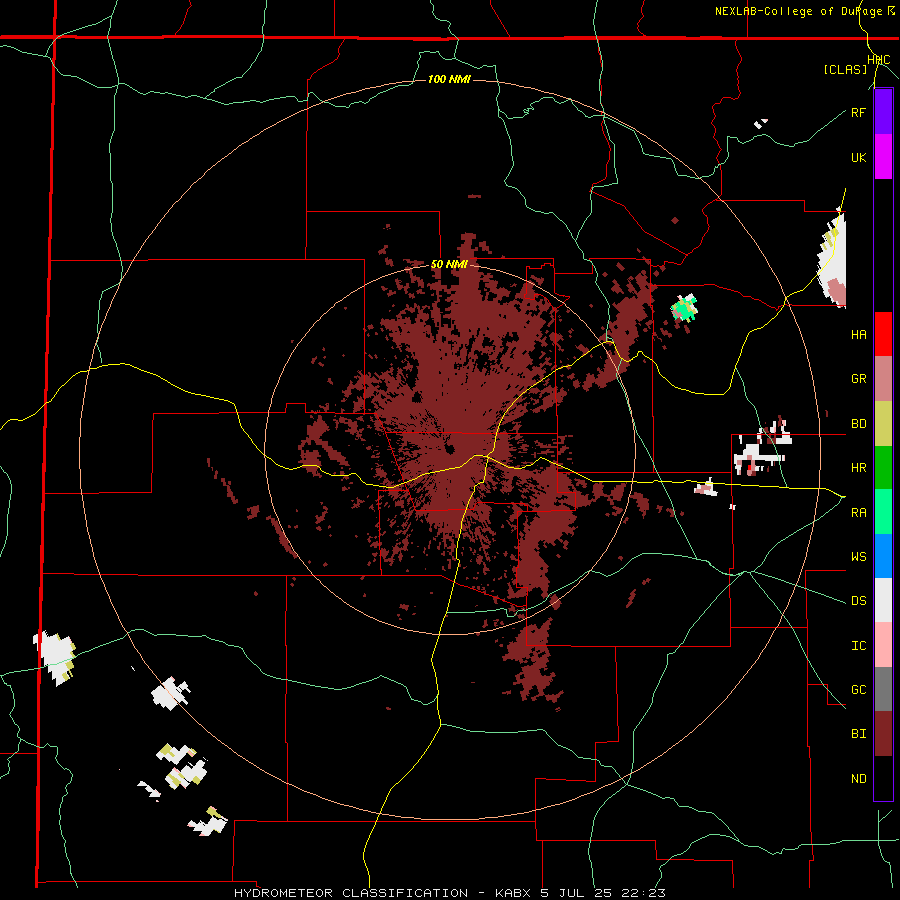
Task: Click the dark red BI legend swatch
Action: point(883,734)
